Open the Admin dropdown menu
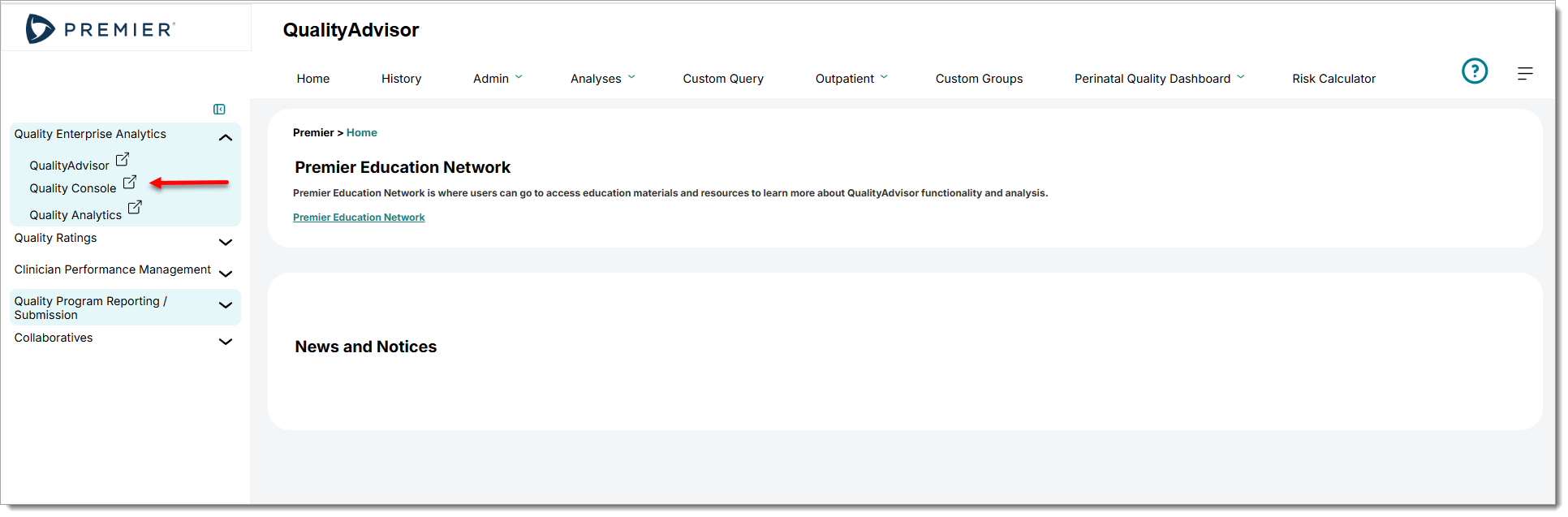The height and width of the screenshot is (517, 1568). (497, 79)
